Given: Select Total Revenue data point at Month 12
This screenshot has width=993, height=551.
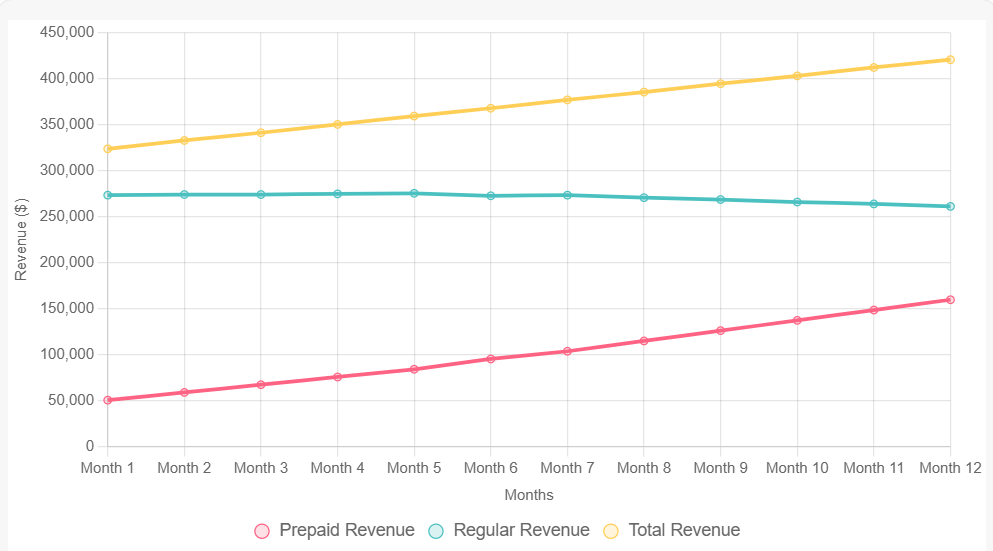Looking at the screenshot, I should pos(950,60).
